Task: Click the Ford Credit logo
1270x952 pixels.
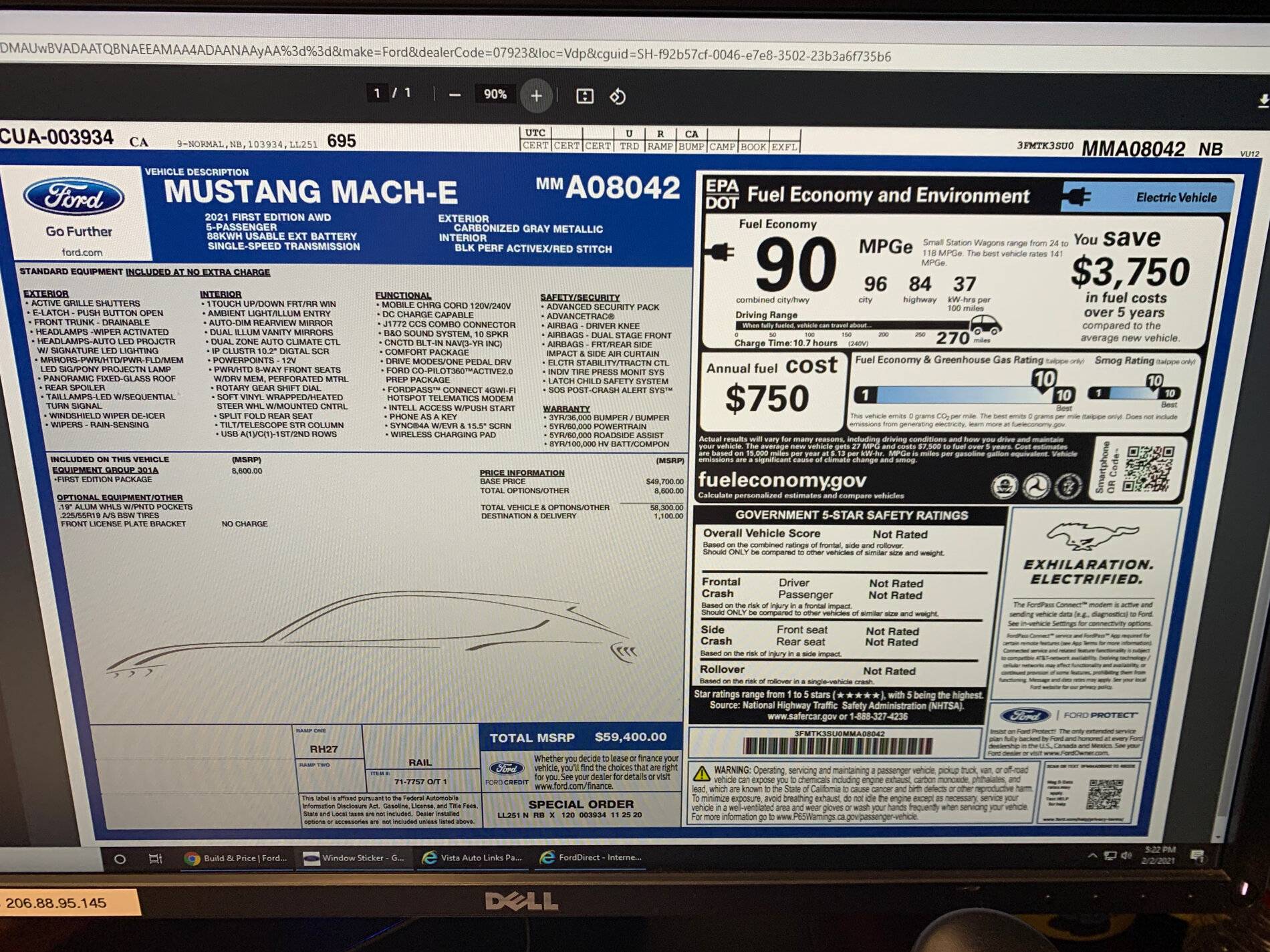Action: tap(507, 772)
